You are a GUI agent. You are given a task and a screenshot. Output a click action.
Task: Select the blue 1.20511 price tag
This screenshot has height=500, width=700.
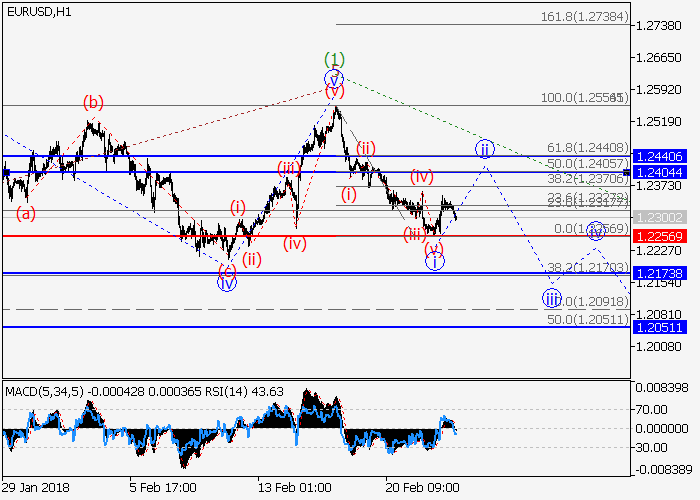659,327
